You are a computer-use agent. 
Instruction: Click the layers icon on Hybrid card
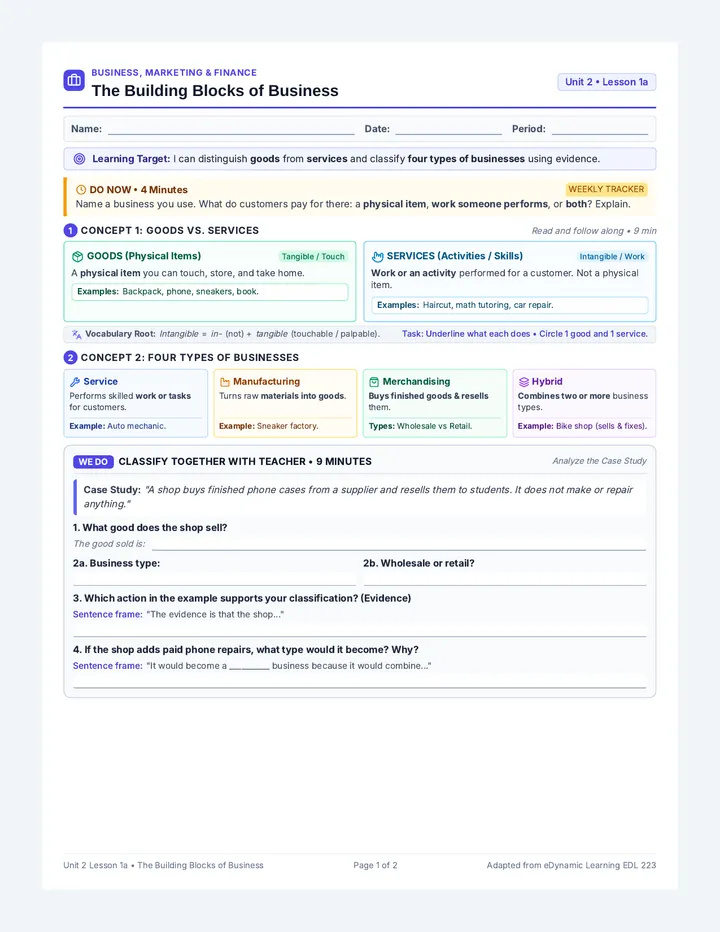click(524, 382)
